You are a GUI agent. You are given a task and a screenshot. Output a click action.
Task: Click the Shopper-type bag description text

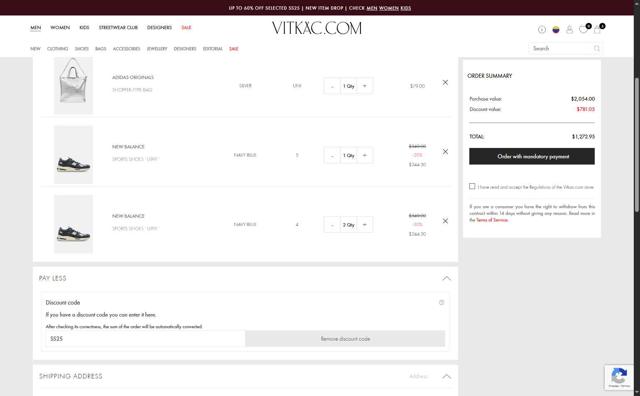coord(132,90)
